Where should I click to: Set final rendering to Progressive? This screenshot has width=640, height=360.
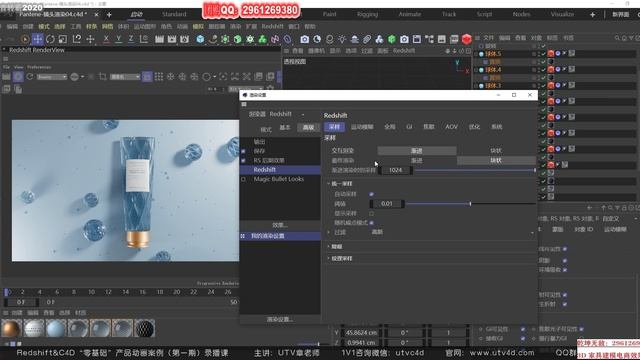[x=417, y=160]
